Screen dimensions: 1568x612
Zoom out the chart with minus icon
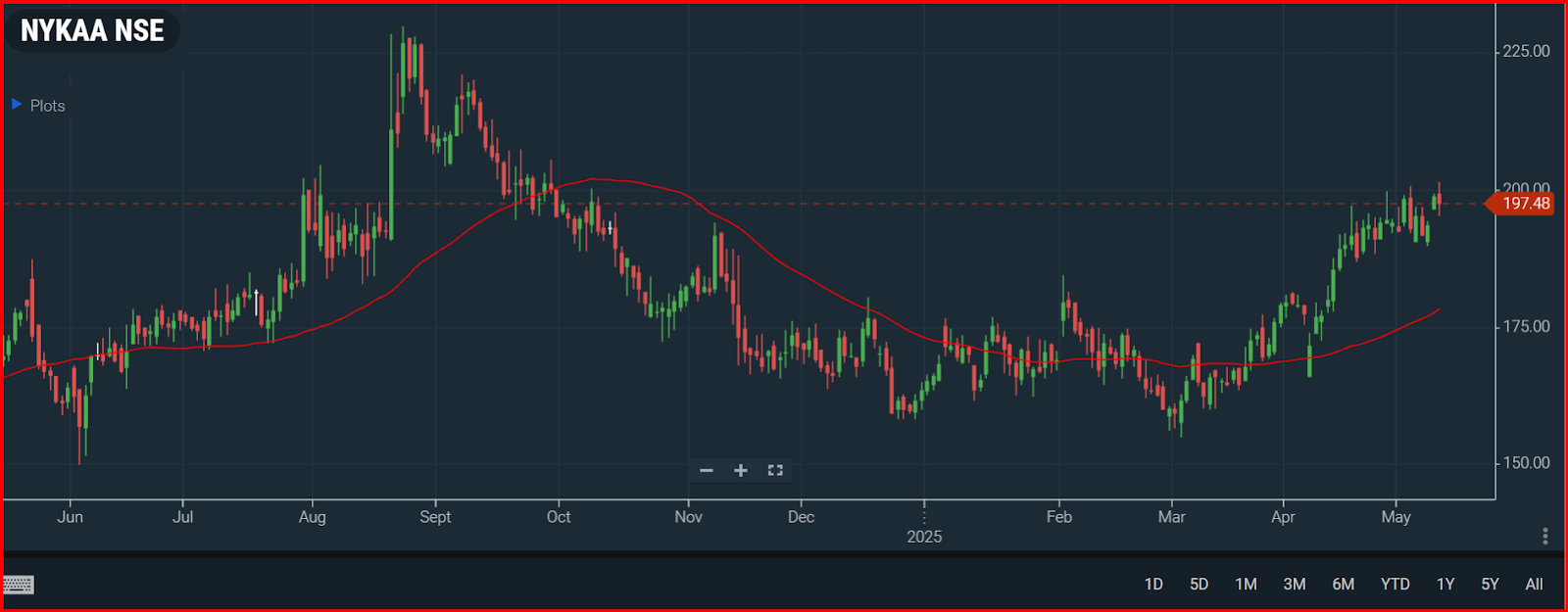706,471
